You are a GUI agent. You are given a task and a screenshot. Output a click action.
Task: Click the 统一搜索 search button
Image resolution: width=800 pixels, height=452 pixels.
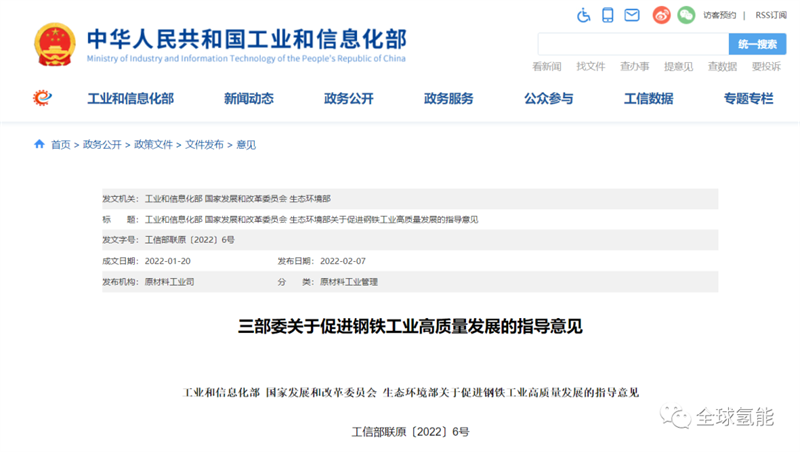tap(757, 44)
